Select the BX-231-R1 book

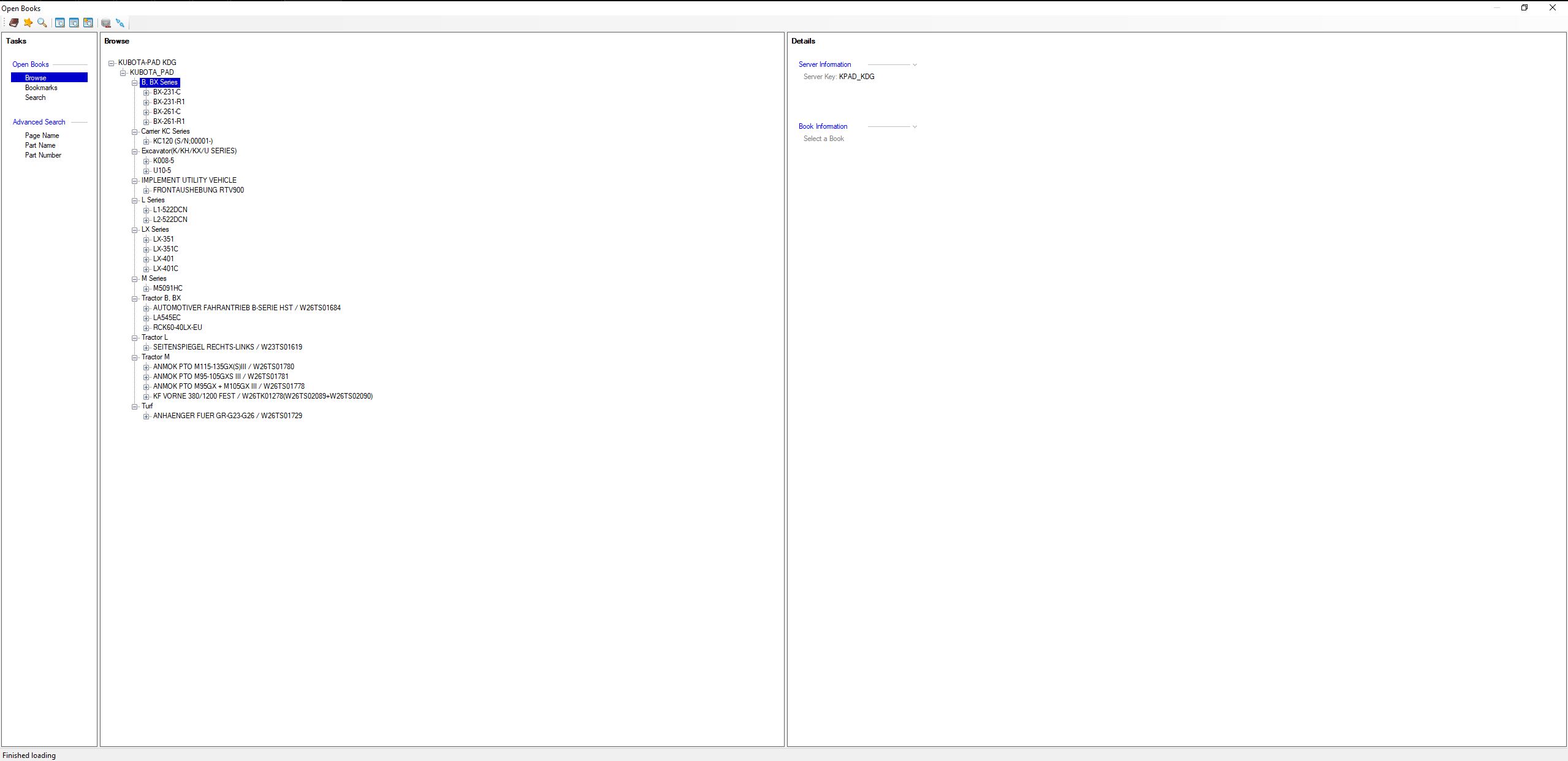pyautogui.click(x=169, y=102)
